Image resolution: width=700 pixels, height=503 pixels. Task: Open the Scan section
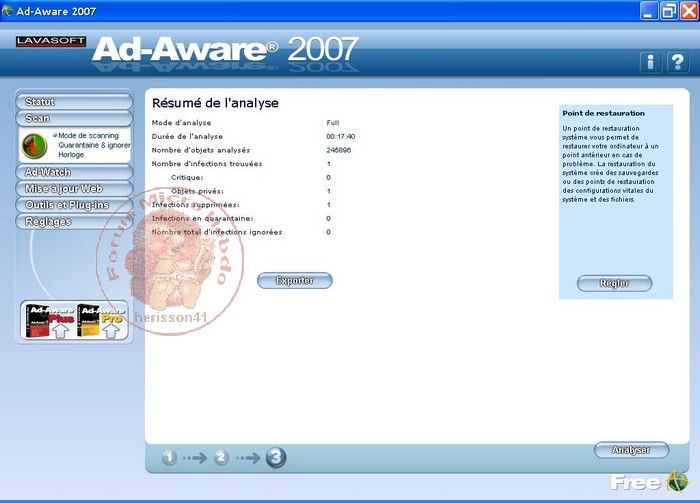pos(74,118)
